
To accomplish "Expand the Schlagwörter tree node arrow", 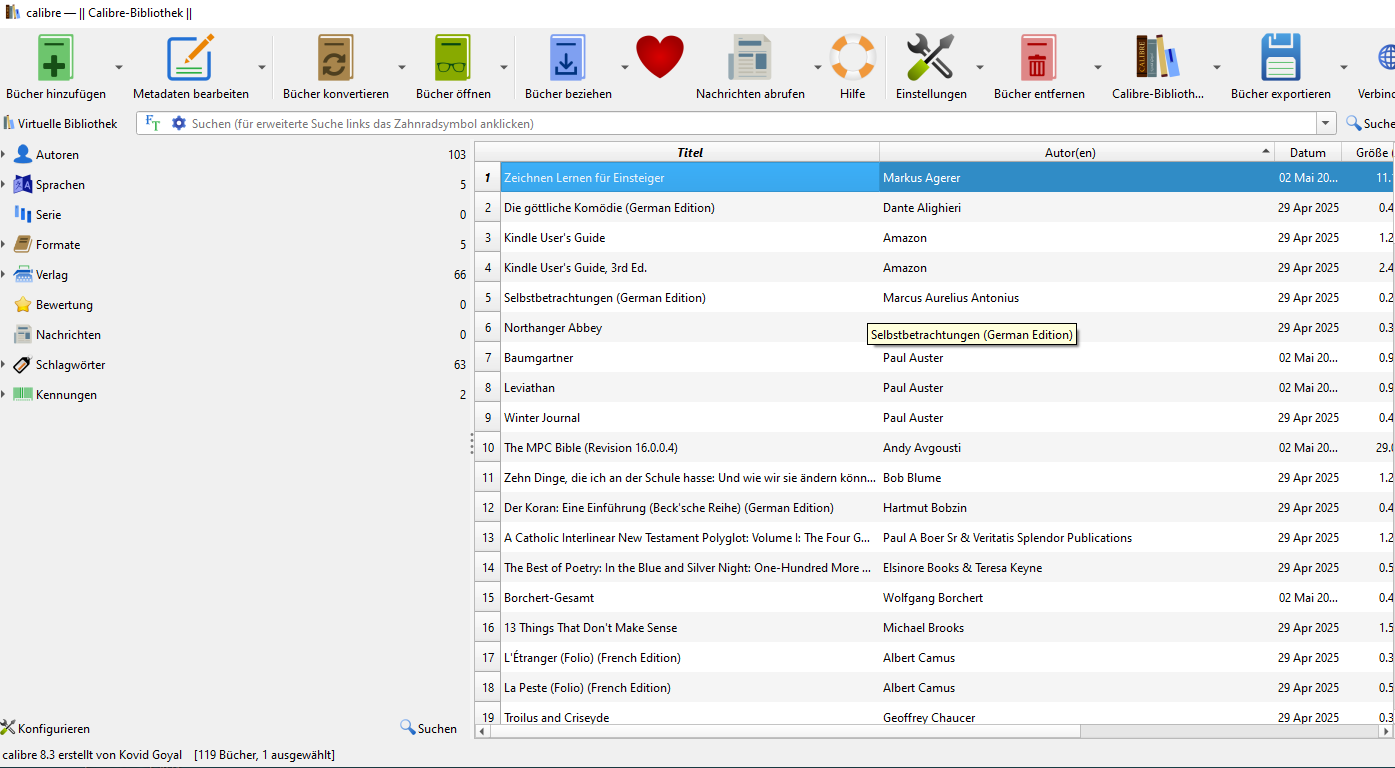I will tap(4, 365).
